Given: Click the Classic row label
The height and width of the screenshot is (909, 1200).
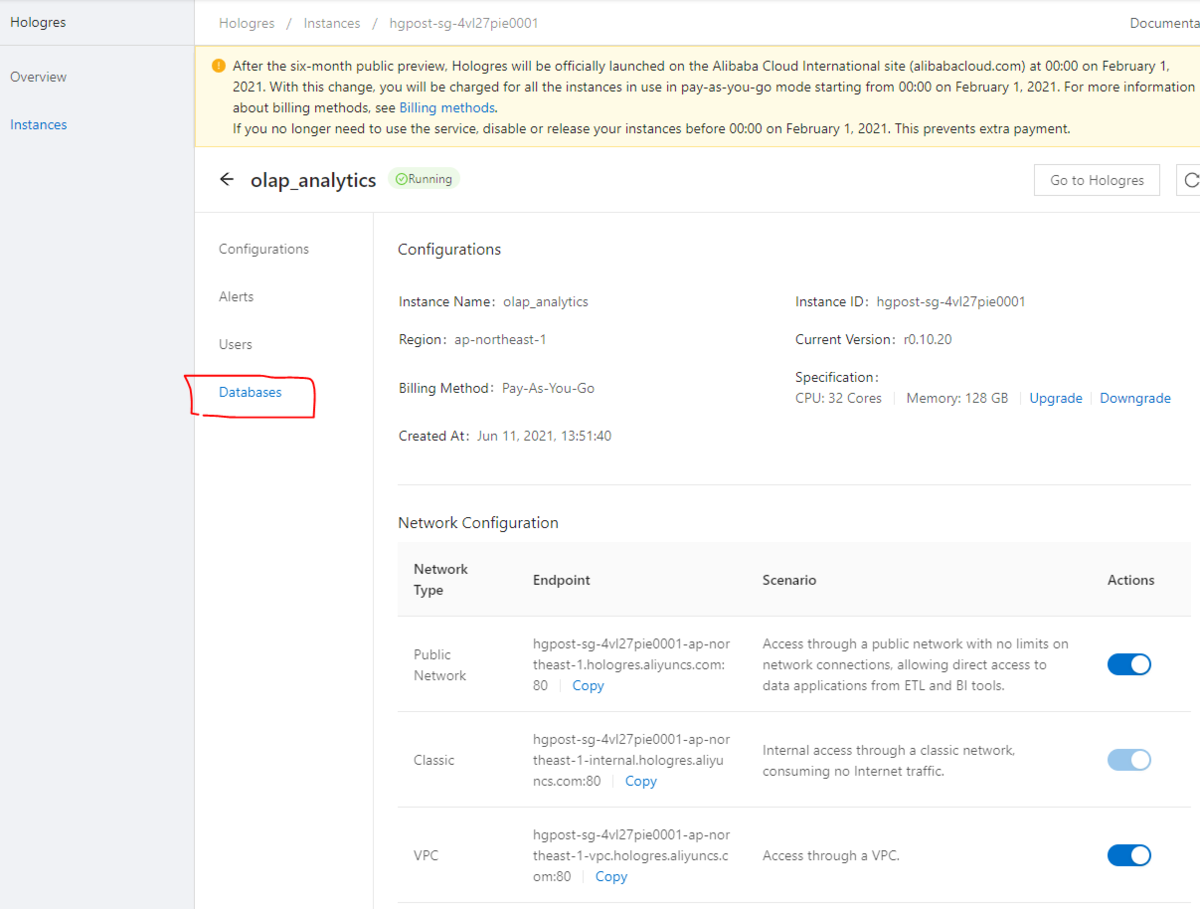Looking at the screenshot, I should [434, 760].
